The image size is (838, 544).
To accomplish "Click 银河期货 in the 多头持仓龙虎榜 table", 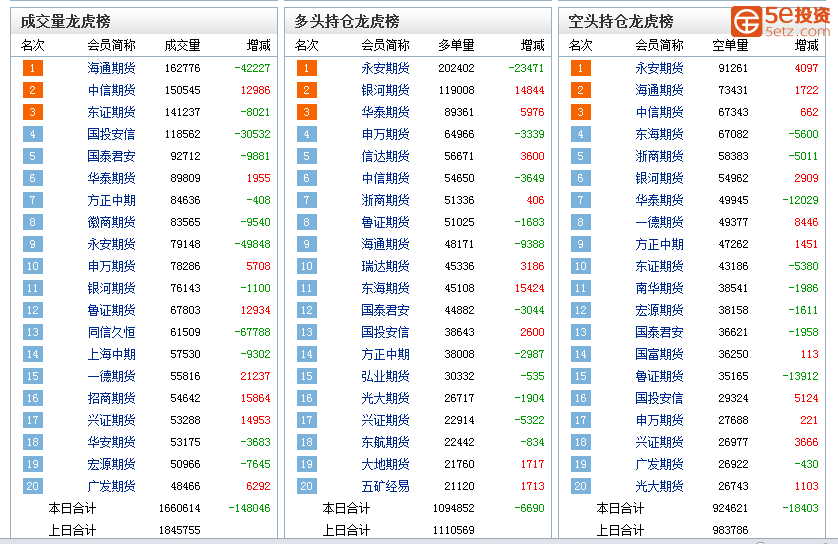I will tap(385, 90).
